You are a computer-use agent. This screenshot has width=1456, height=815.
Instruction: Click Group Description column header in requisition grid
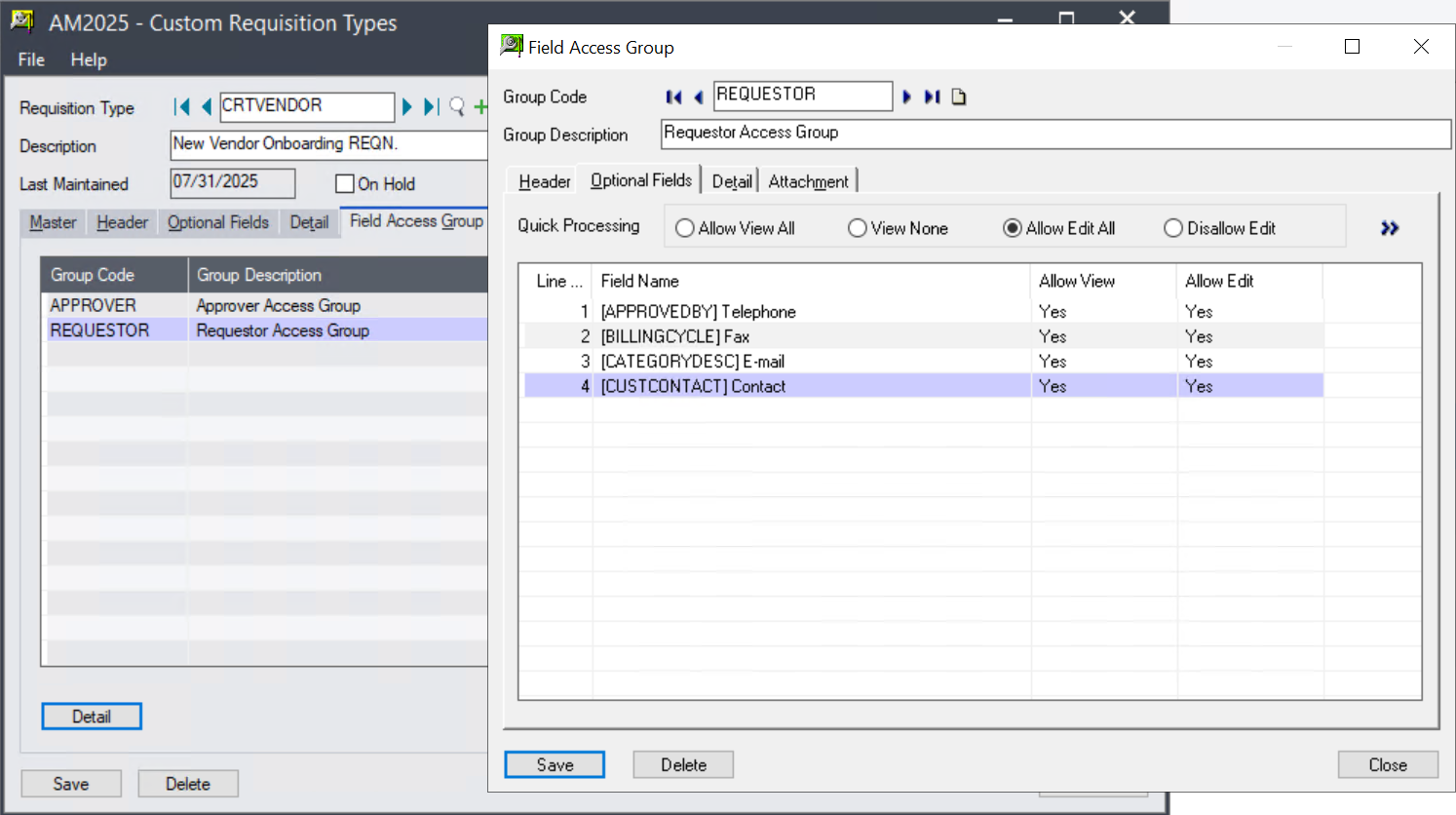338,275
